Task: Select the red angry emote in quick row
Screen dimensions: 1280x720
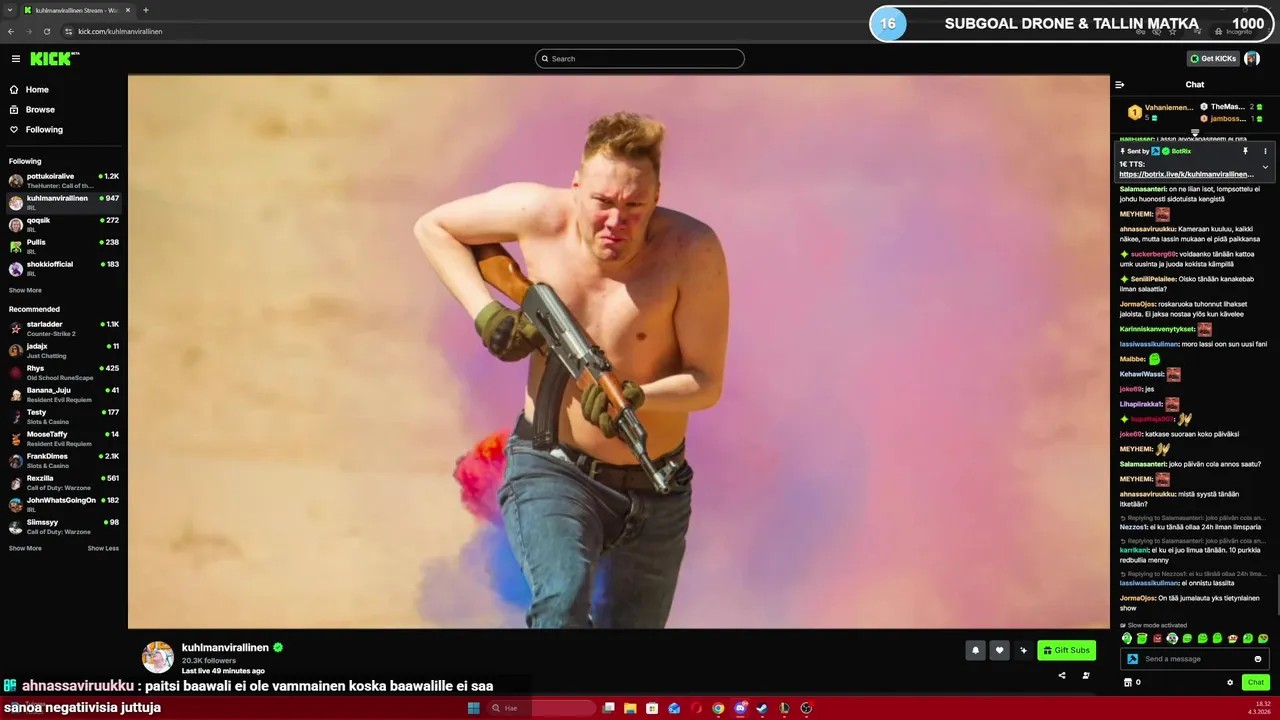Action: pos(1157,638)
